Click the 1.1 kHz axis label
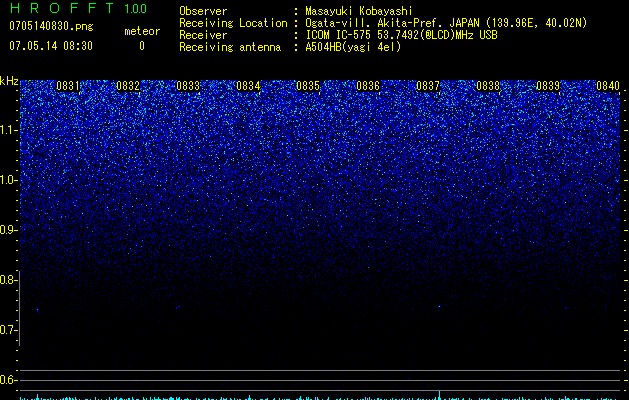The width and height of the screenshot is (629, 400). (8, 130)
